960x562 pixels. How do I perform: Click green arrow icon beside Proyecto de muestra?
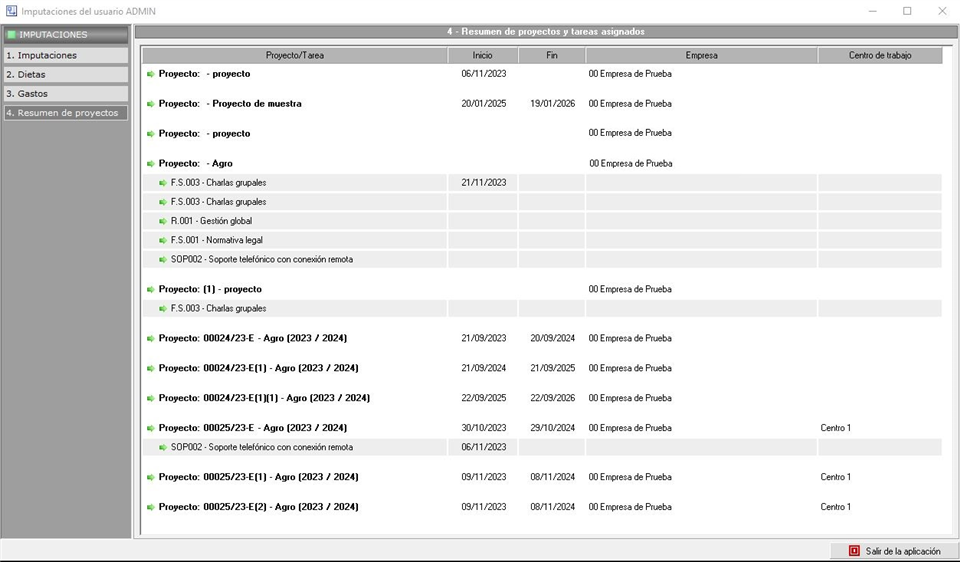pos(151,104)
